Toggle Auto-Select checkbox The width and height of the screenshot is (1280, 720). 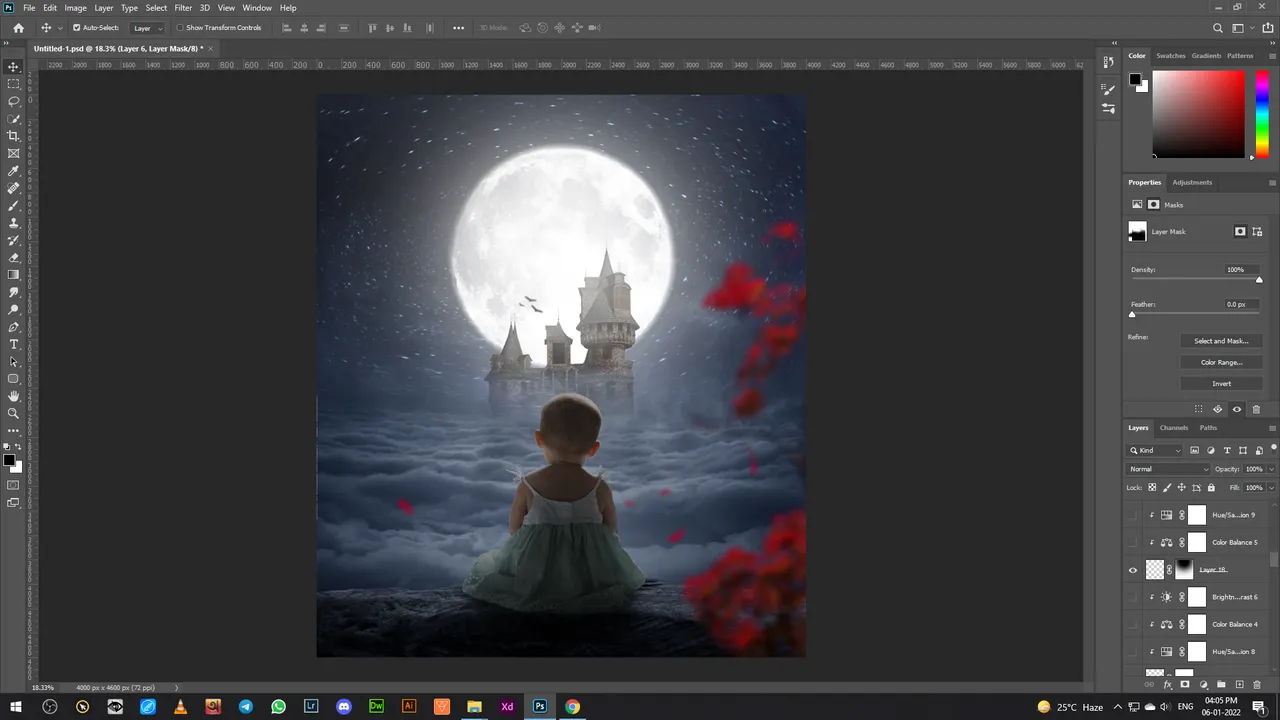tap(76, 28)
